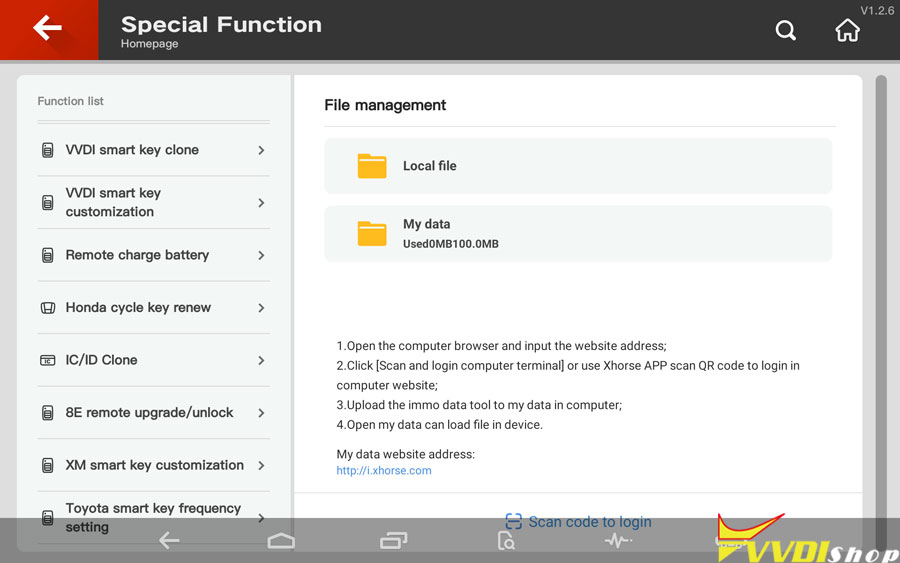Open search with the magnifier icon
This screenshot has height=563, width=900.
(x=785, y=30)
